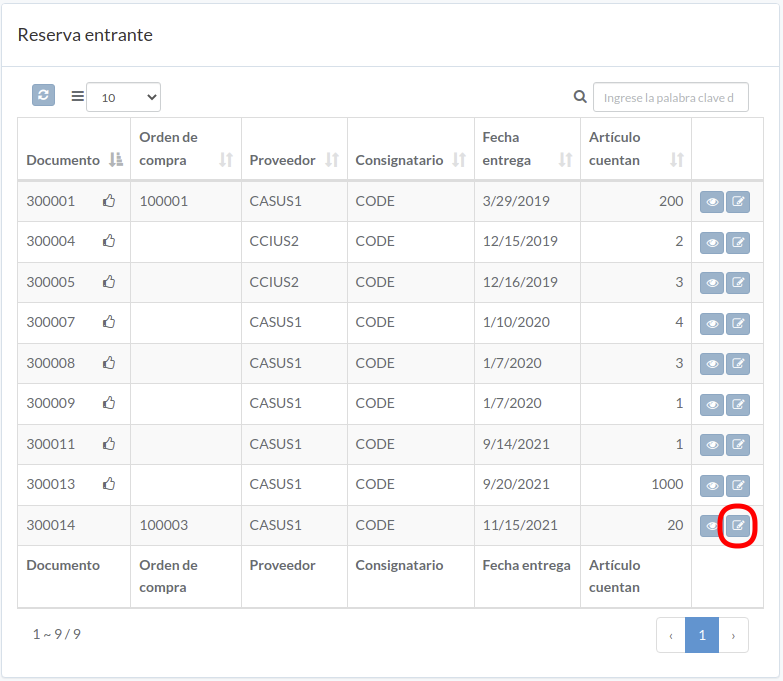
Task: Click thumbs-up icon for document 300001
Action: click(x=109, y=201)
